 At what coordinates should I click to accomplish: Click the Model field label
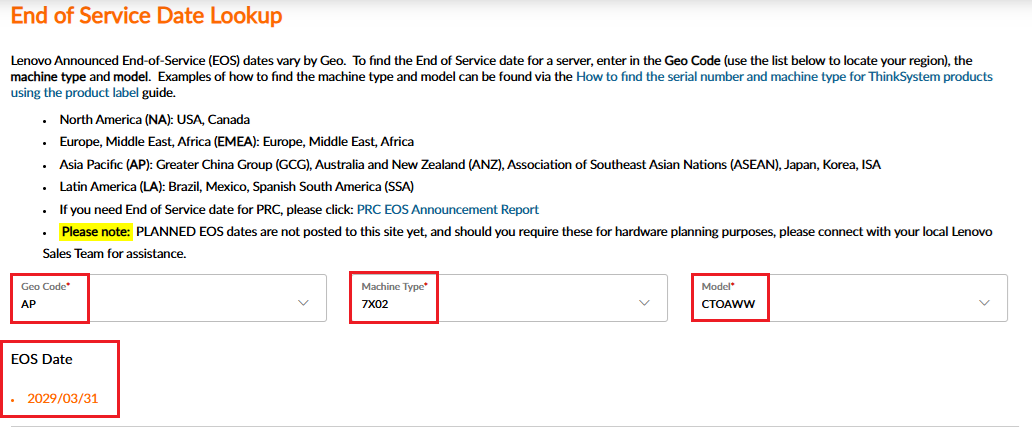click(x=718, y=287)
